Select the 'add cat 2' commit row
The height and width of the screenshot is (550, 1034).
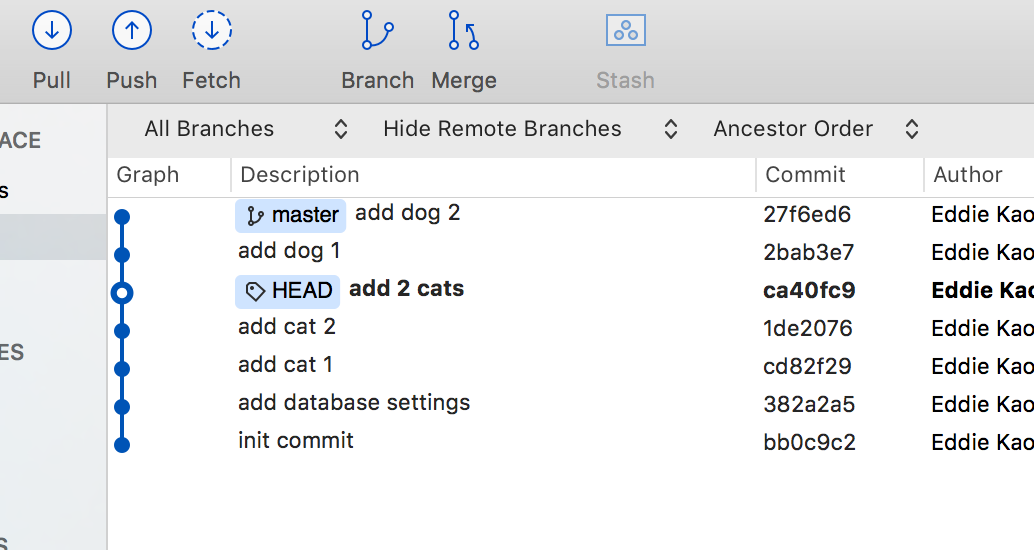pyautogui.click(x=287, y=327)
